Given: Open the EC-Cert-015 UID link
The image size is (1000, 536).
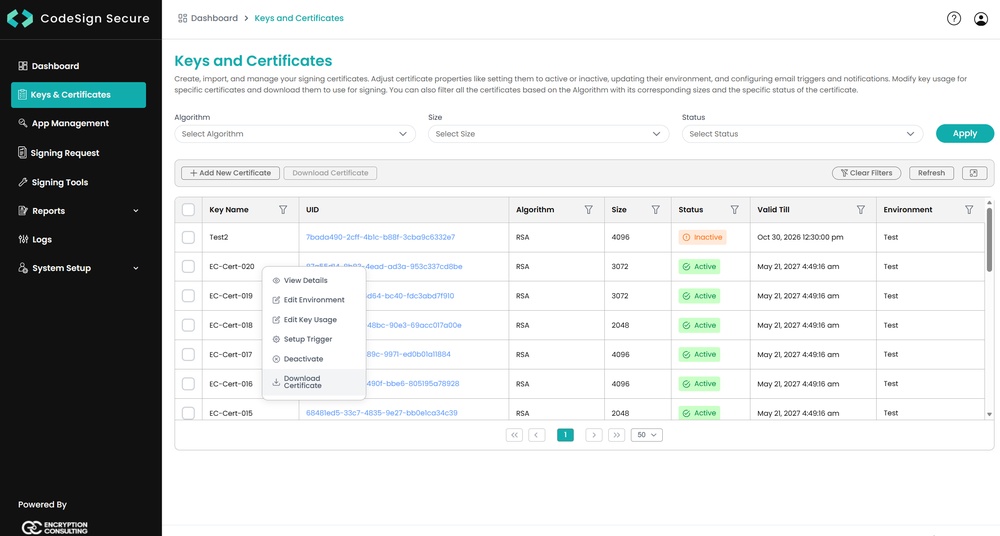Looking at the screenshot, I should tap(381, 413).
